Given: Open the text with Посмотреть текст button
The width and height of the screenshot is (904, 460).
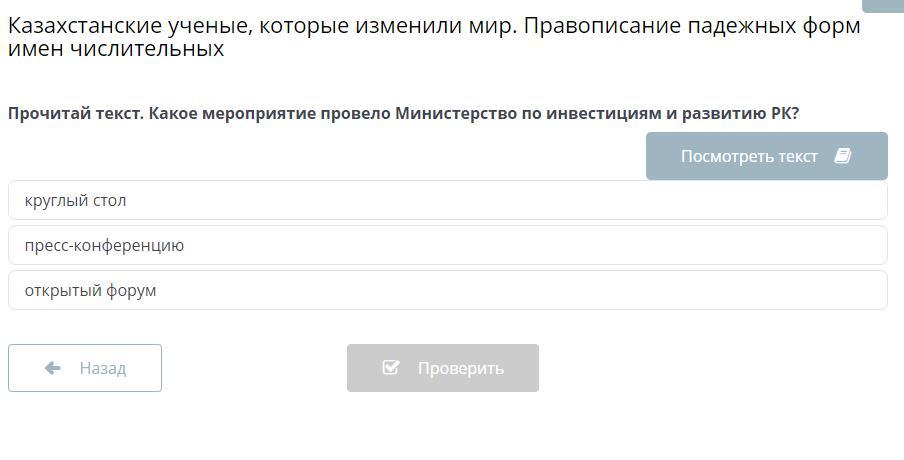Looking at the screenshot, I should click(x=766, y=156).
